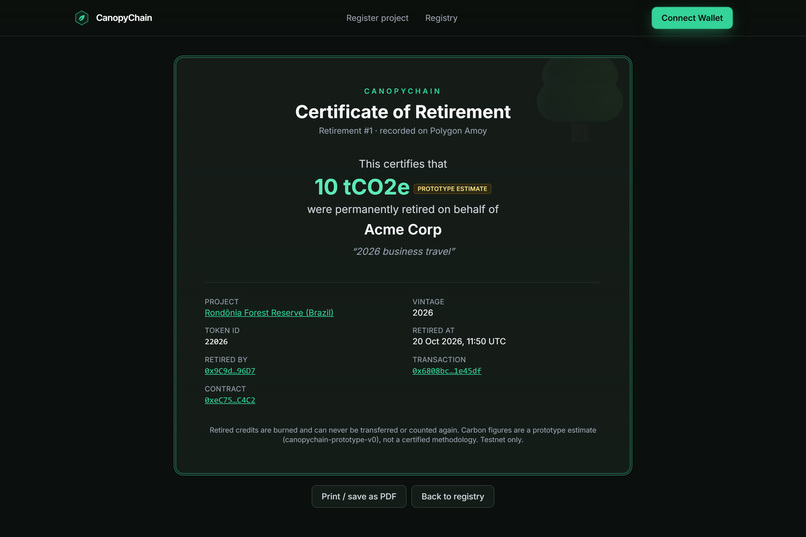Screen dimensions: 806x537
Task: Click the TRANSACTION field label
Action: point(439,360)
